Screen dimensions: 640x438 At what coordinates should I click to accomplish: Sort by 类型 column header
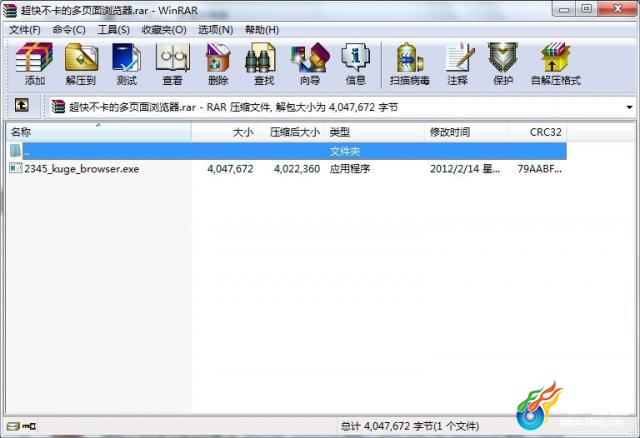pos(374,132)
